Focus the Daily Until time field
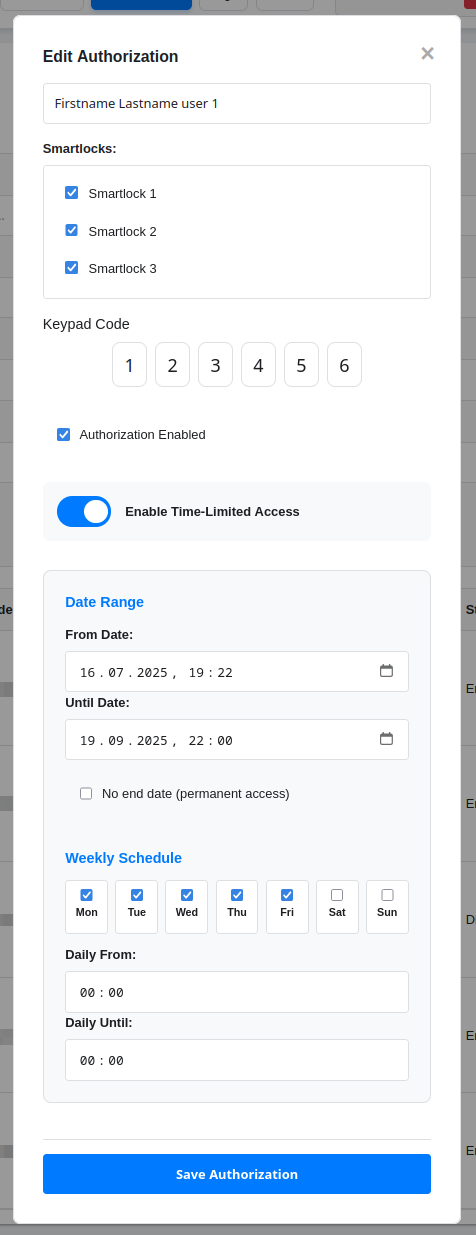This screenshot has height=1235, width=476. coord(237,1060)
